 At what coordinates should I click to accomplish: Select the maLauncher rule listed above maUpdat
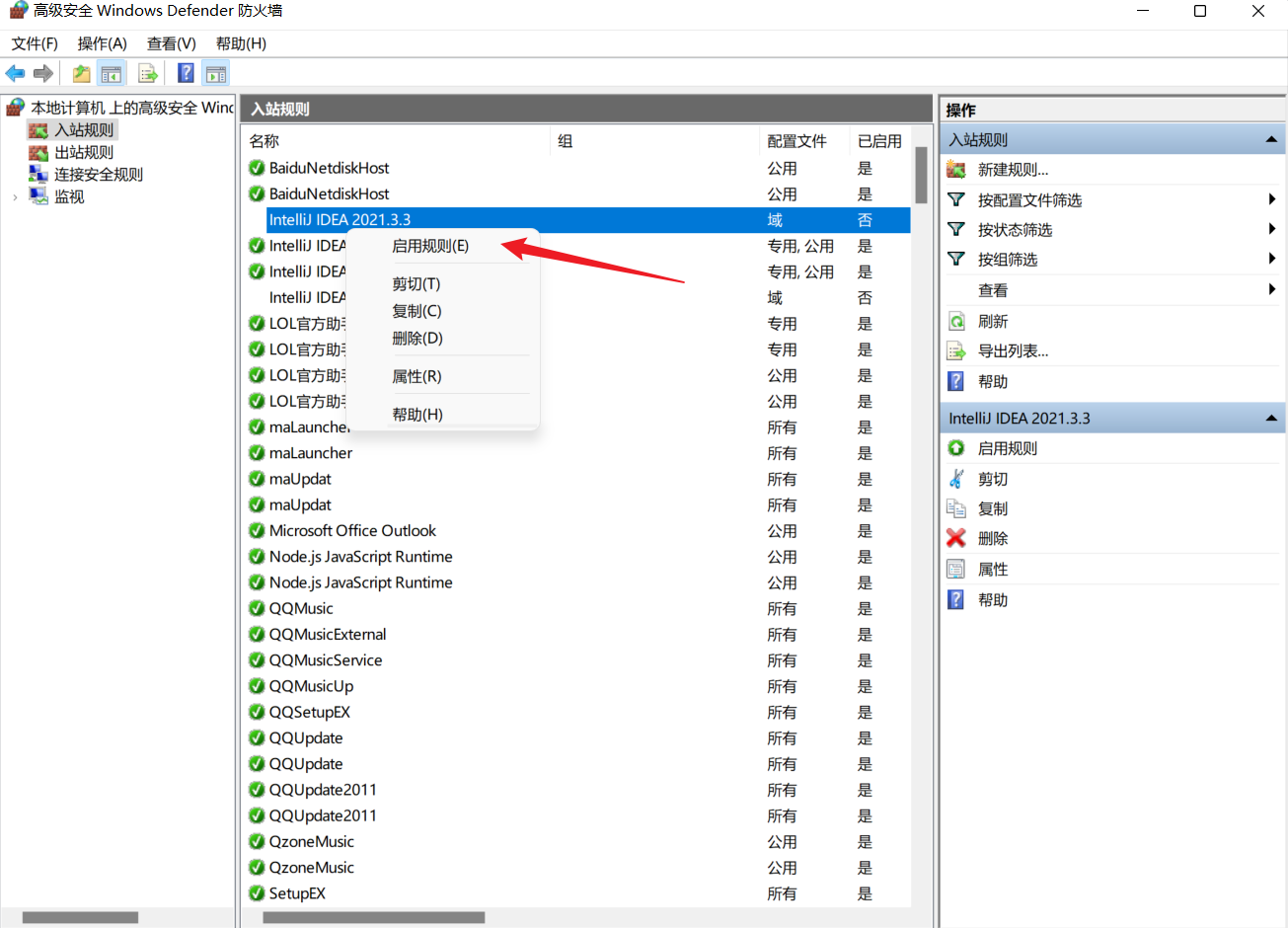point(577,453)
